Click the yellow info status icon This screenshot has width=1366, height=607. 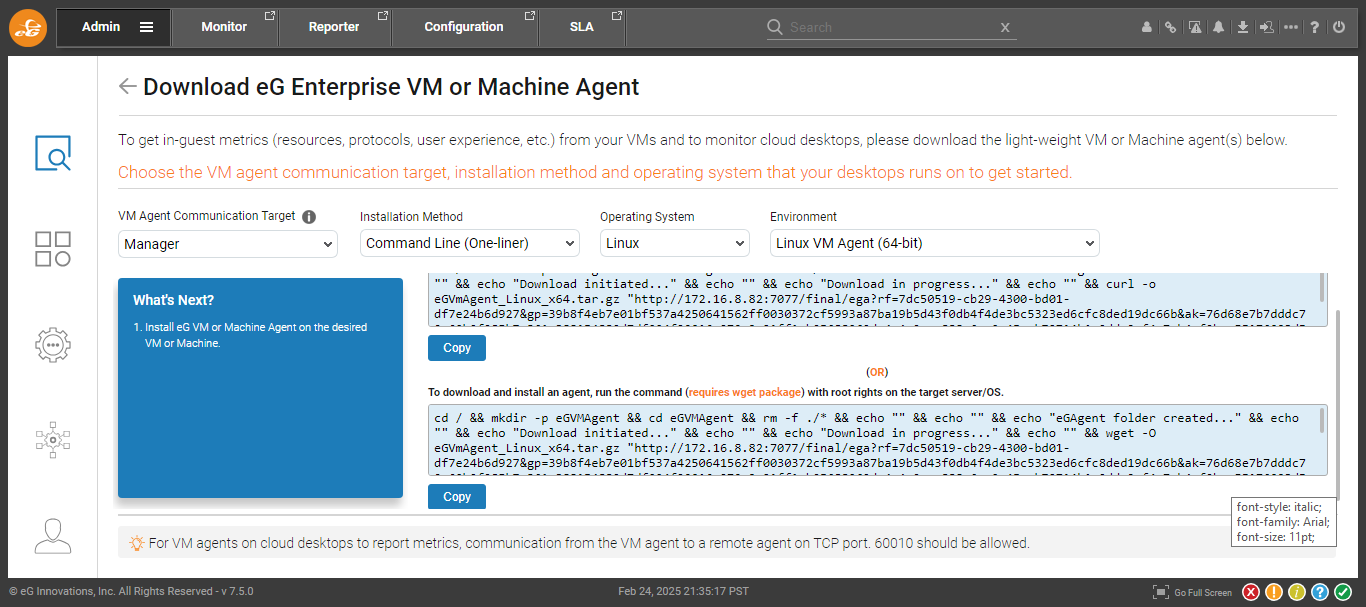coord(1297,592)
